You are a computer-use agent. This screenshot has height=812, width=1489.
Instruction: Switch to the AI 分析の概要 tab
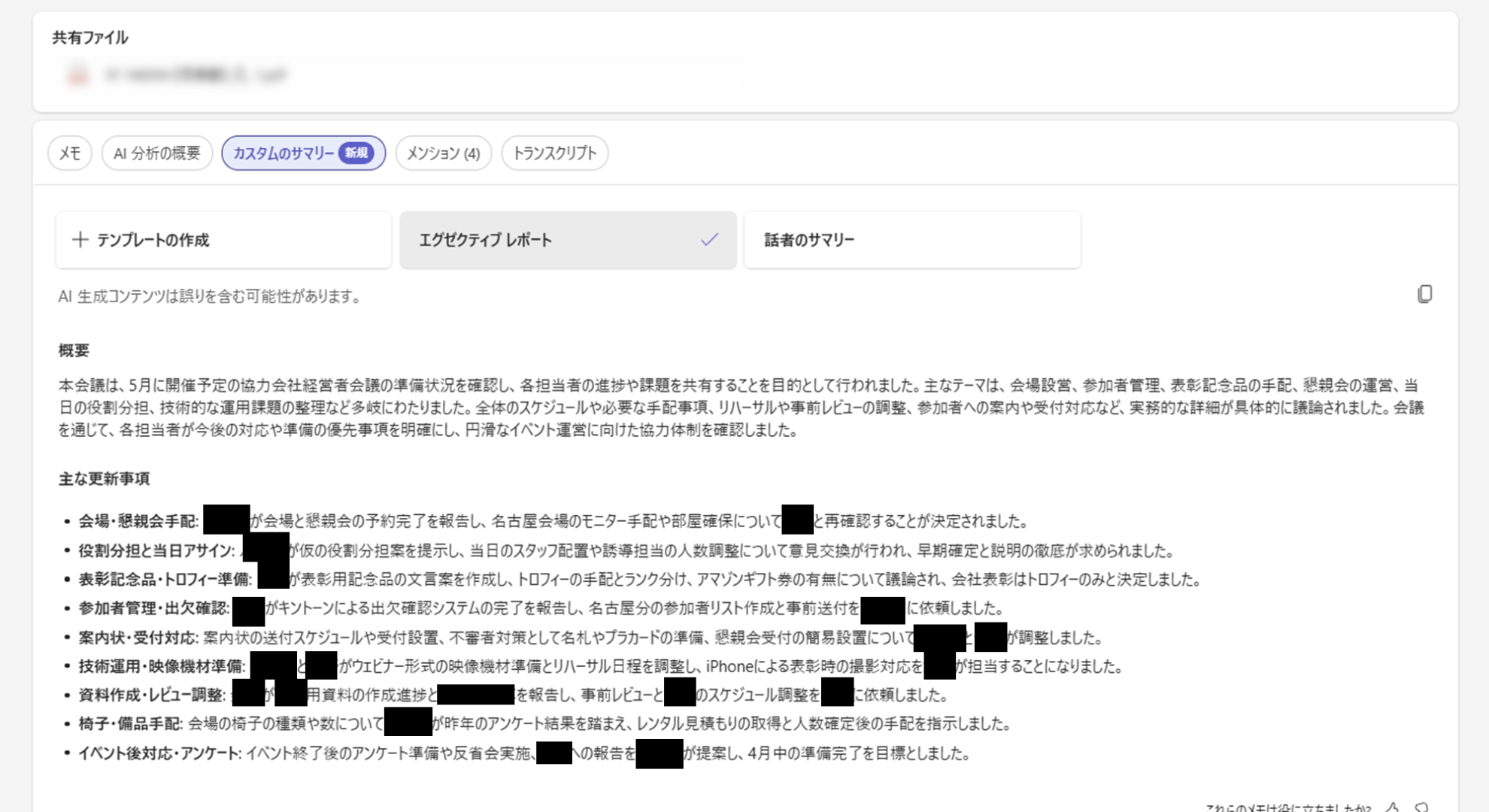click(x=156, y=153)
